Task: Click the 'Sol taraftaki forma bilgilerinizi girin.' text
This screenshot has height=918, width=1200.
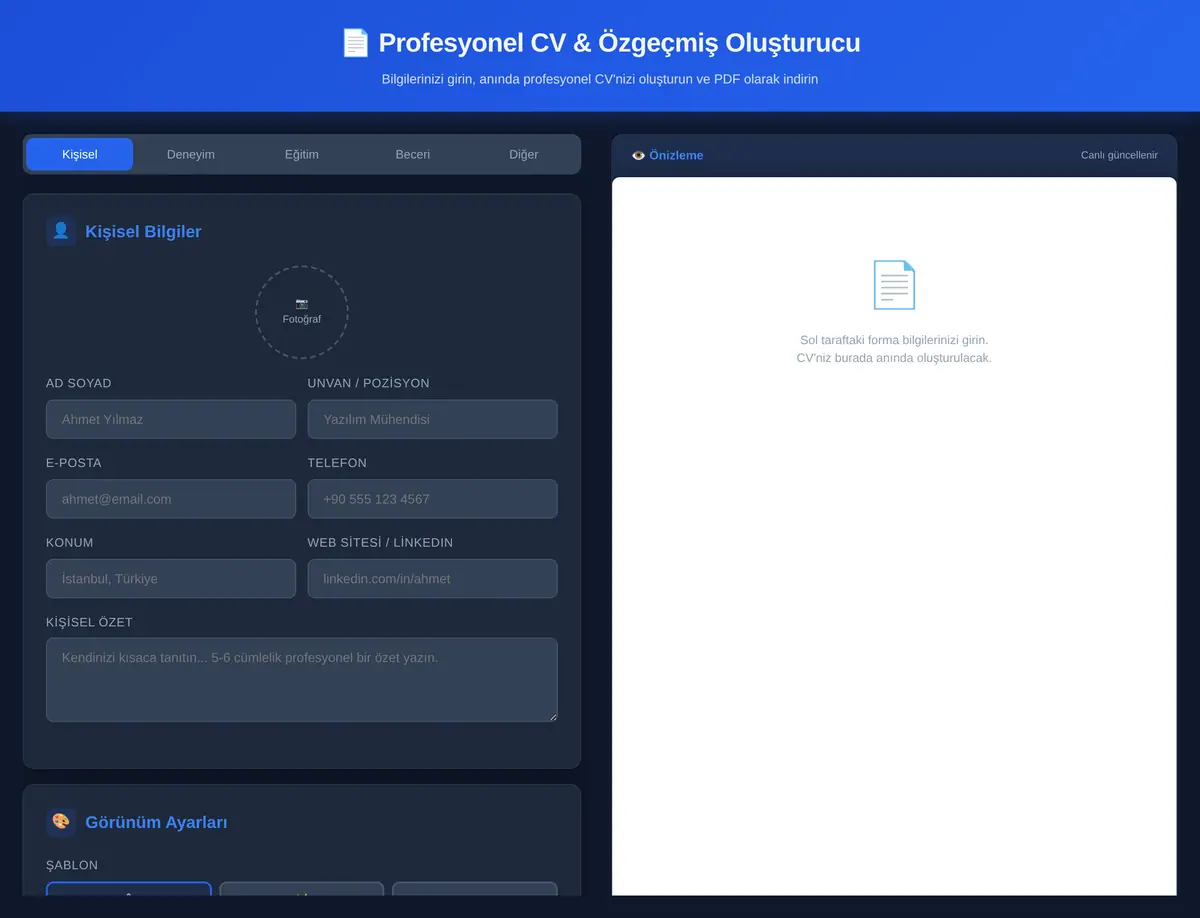Action: coord(894,340)
